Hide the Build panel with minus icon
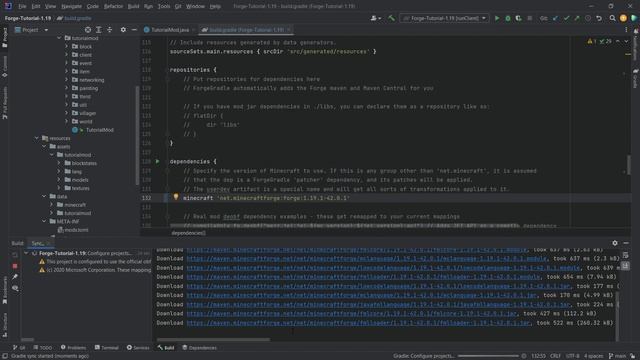 click(x=626, y=243)
